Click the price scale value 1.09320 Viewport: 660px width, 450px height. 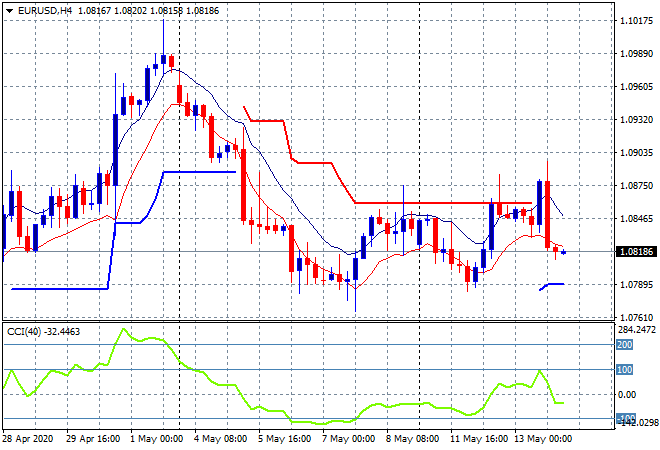pyautogui.click(x=637, y=120)
